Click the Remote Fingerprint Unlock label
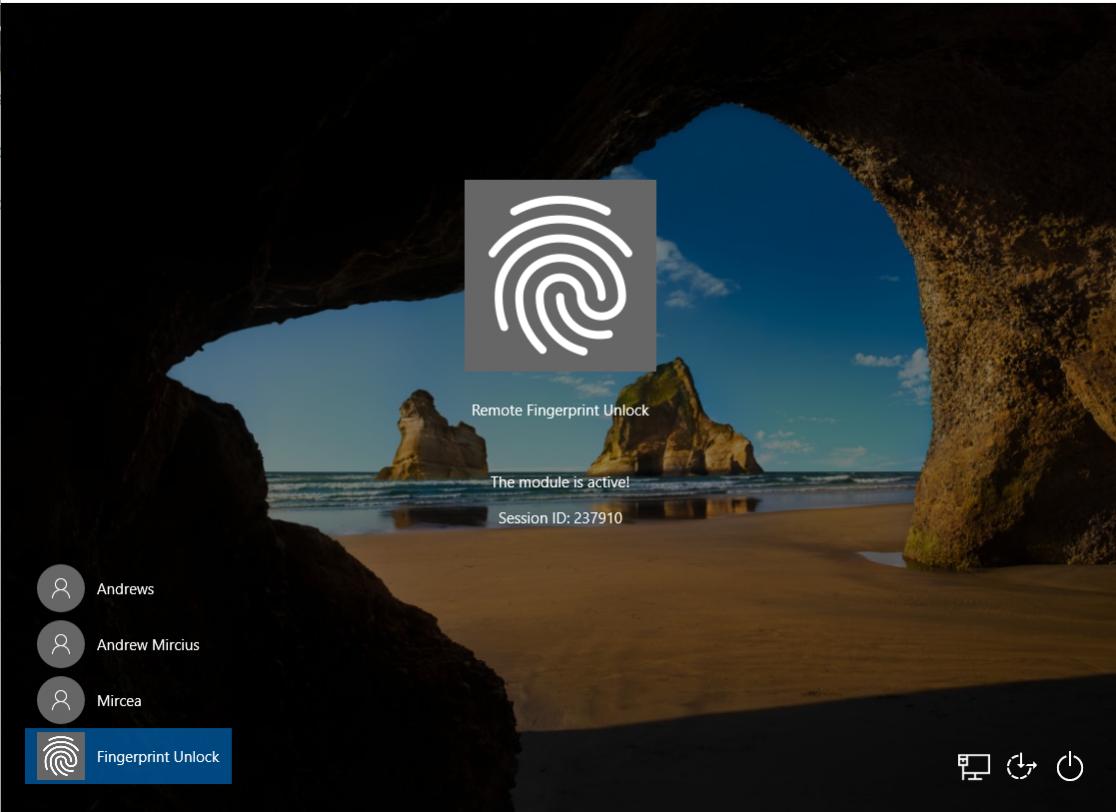This screenshot has height=812, width=1116. coord(560,410)
